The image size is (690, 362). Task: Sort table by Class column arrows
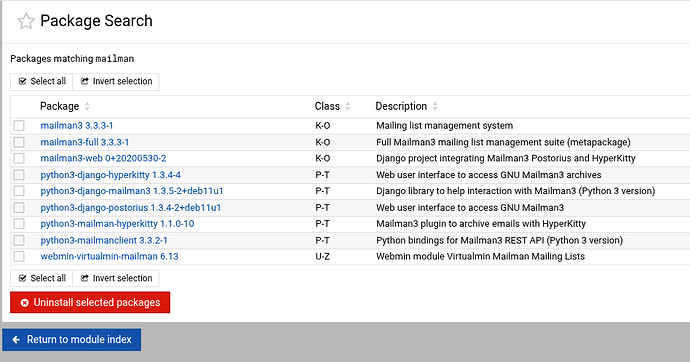point(348,106)
